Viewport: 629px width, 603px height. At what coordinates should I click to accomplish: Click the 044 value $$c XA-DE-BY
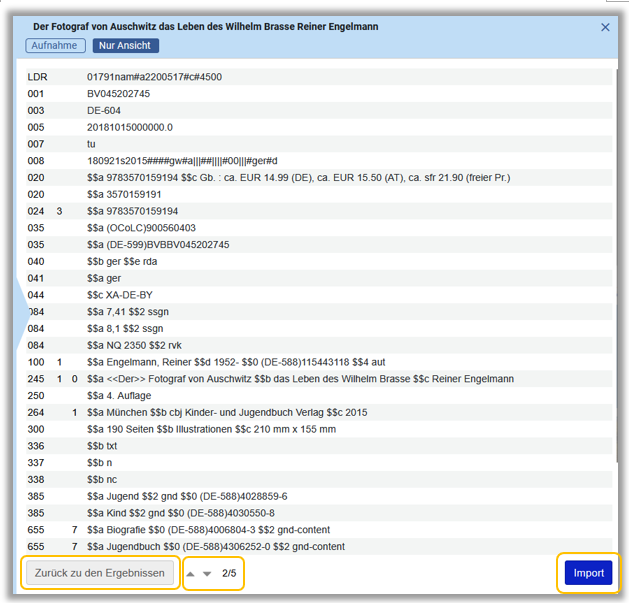pos(120,295)
